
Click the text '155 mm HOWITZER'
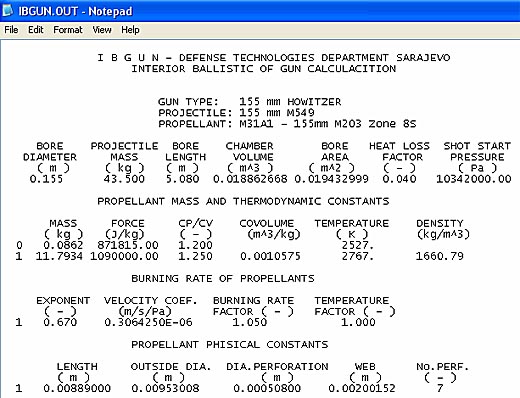pos(290,102)
